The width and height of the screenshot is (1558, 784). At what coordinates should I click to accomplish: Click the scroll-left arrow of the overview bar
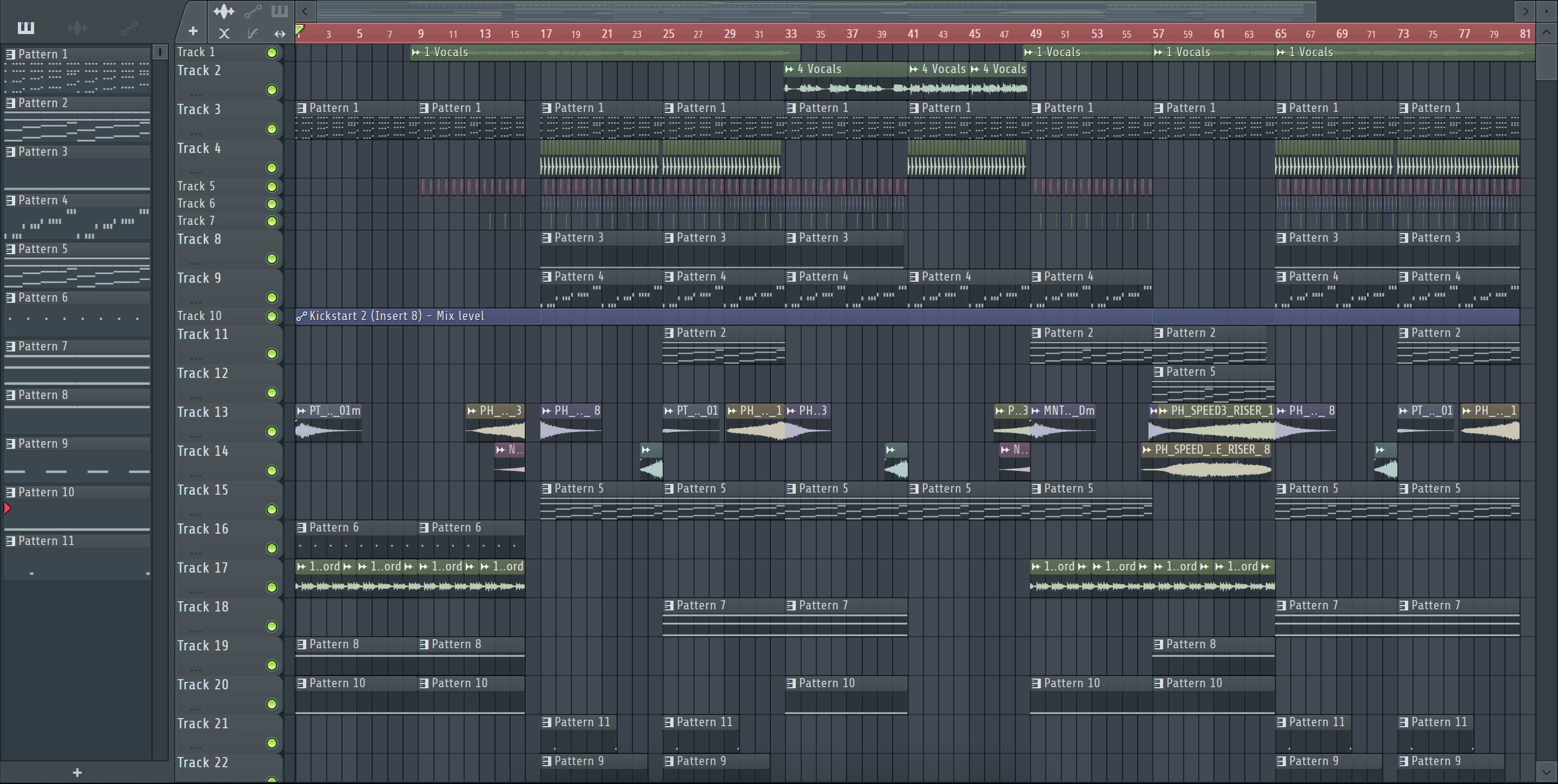pyautogui.click(x=305, y=11)
